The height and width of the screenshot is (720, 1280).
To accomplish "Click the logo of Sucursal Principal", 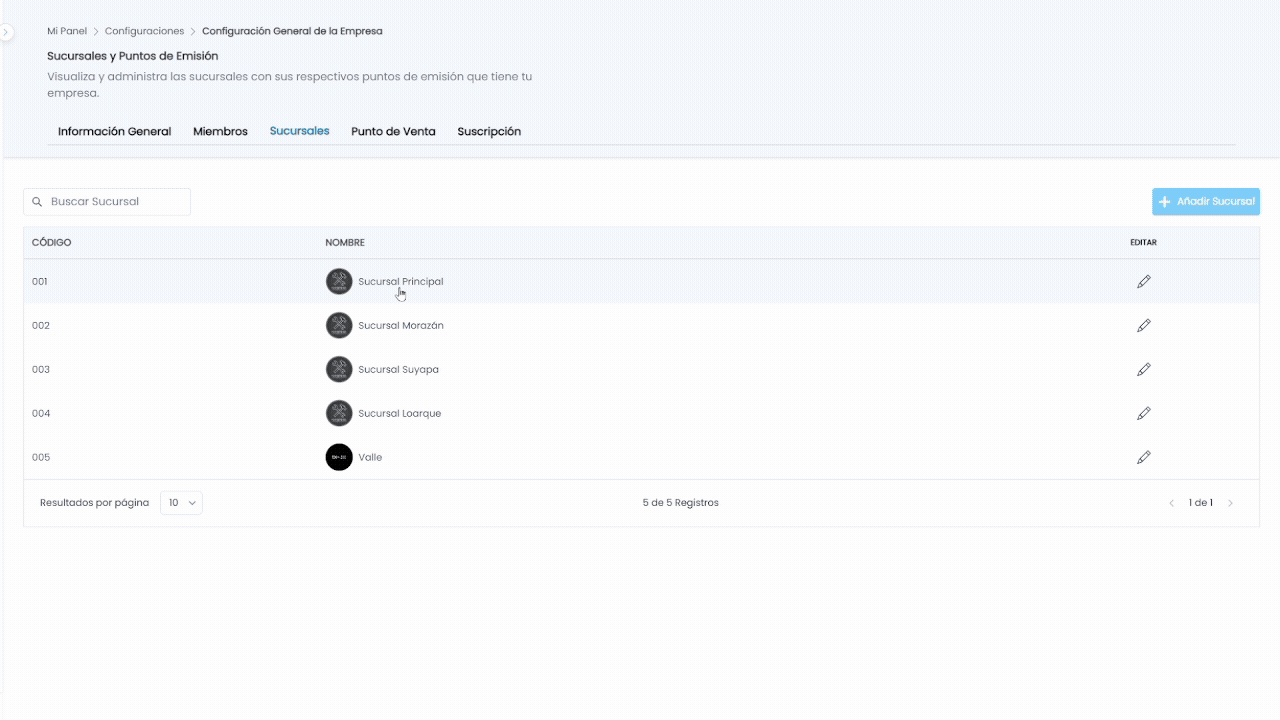I will [339, 281].
